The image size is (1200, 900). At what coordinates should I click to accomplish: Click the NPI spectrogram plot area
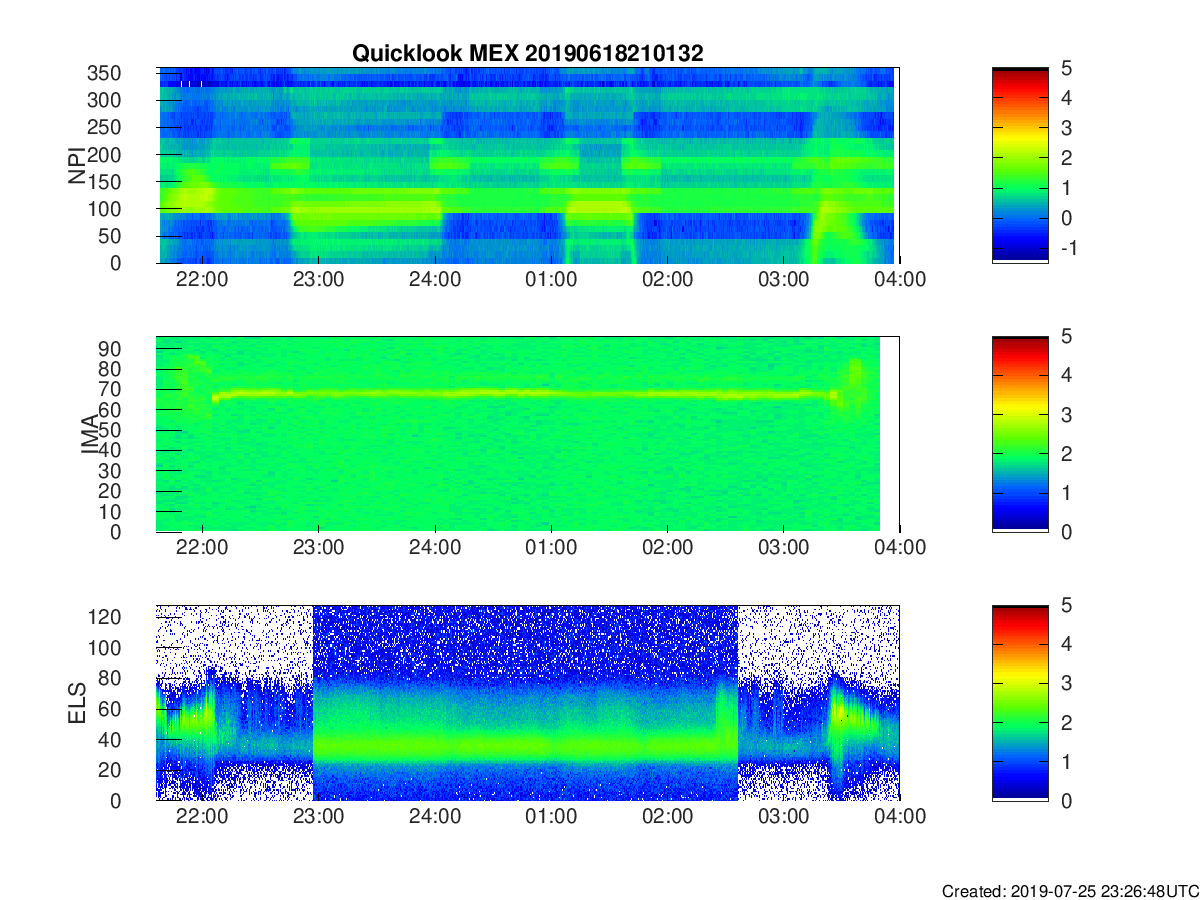[527, 165]
